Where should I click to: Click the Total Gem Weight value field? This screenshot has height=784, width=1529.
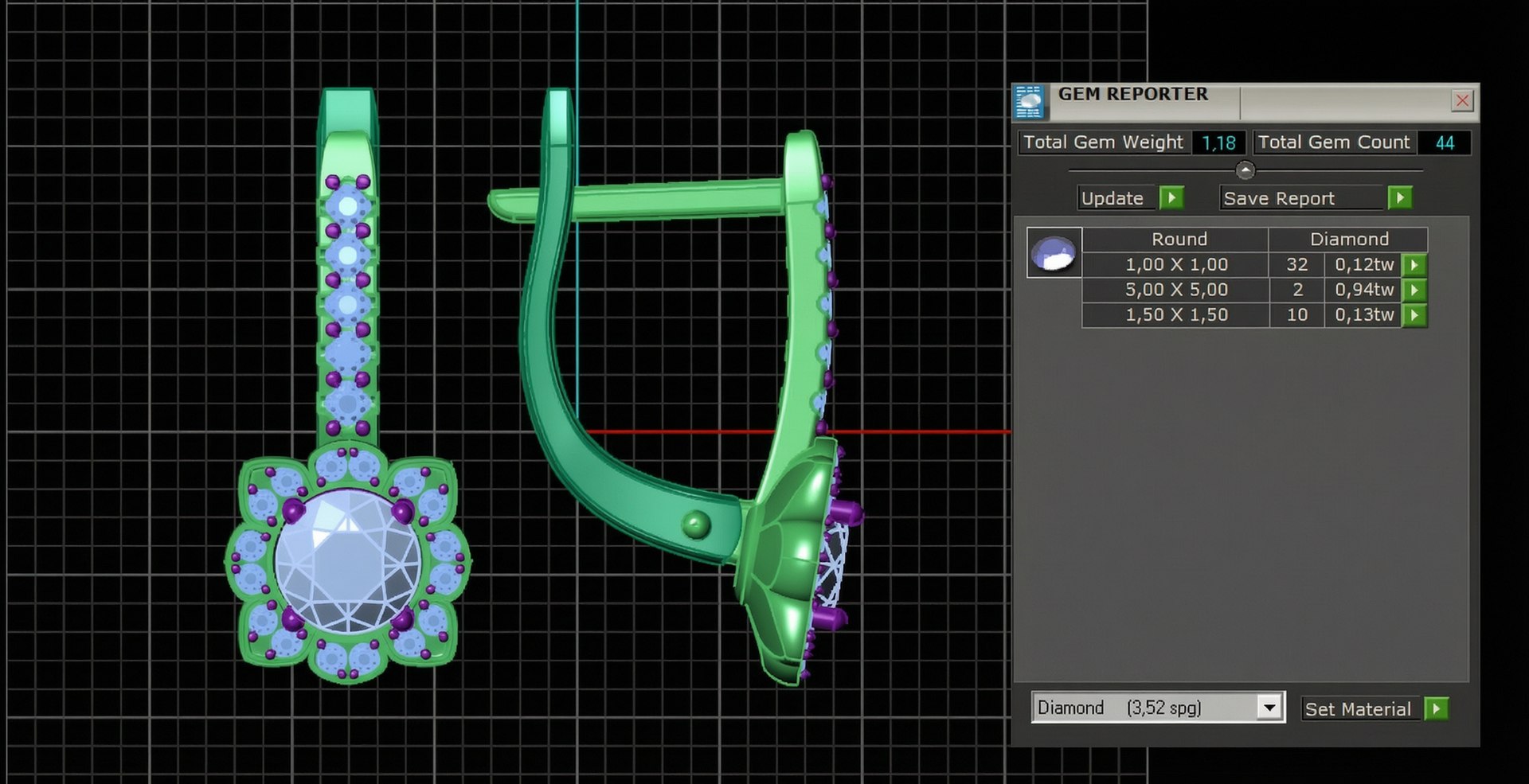pos(1218,142)
